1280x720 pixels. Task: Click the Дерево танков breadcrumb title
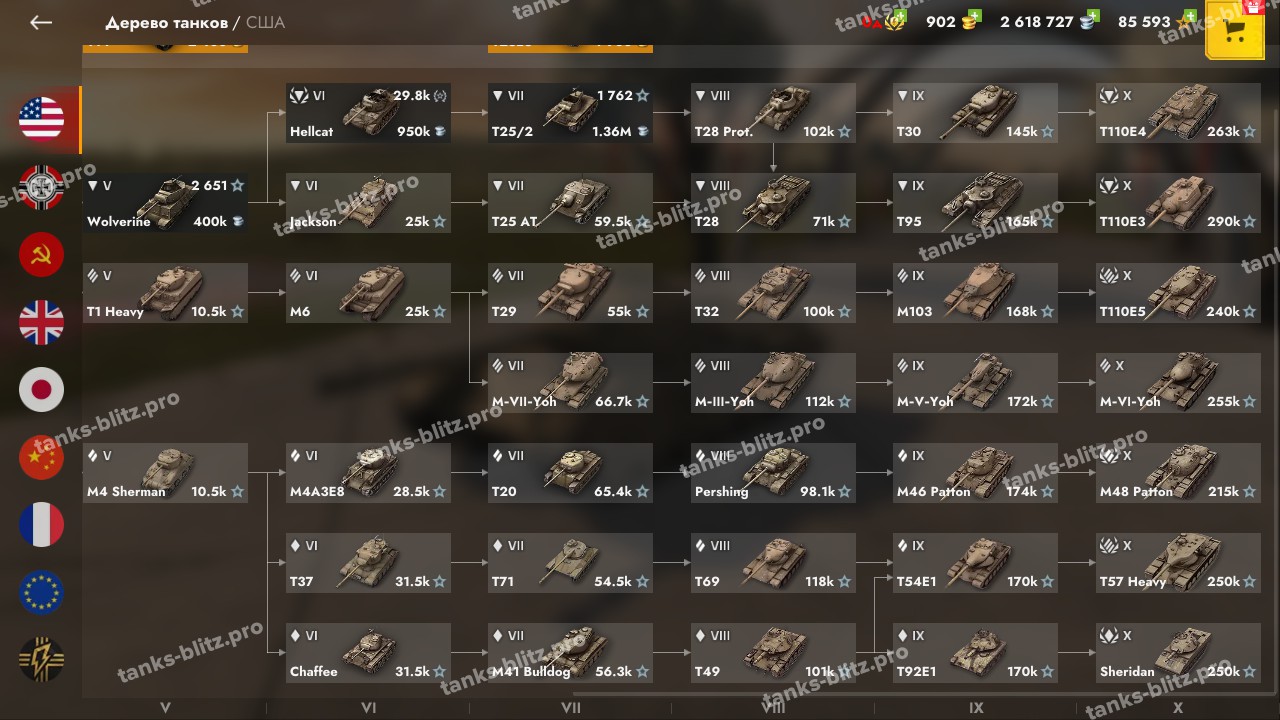coord(166,22)
